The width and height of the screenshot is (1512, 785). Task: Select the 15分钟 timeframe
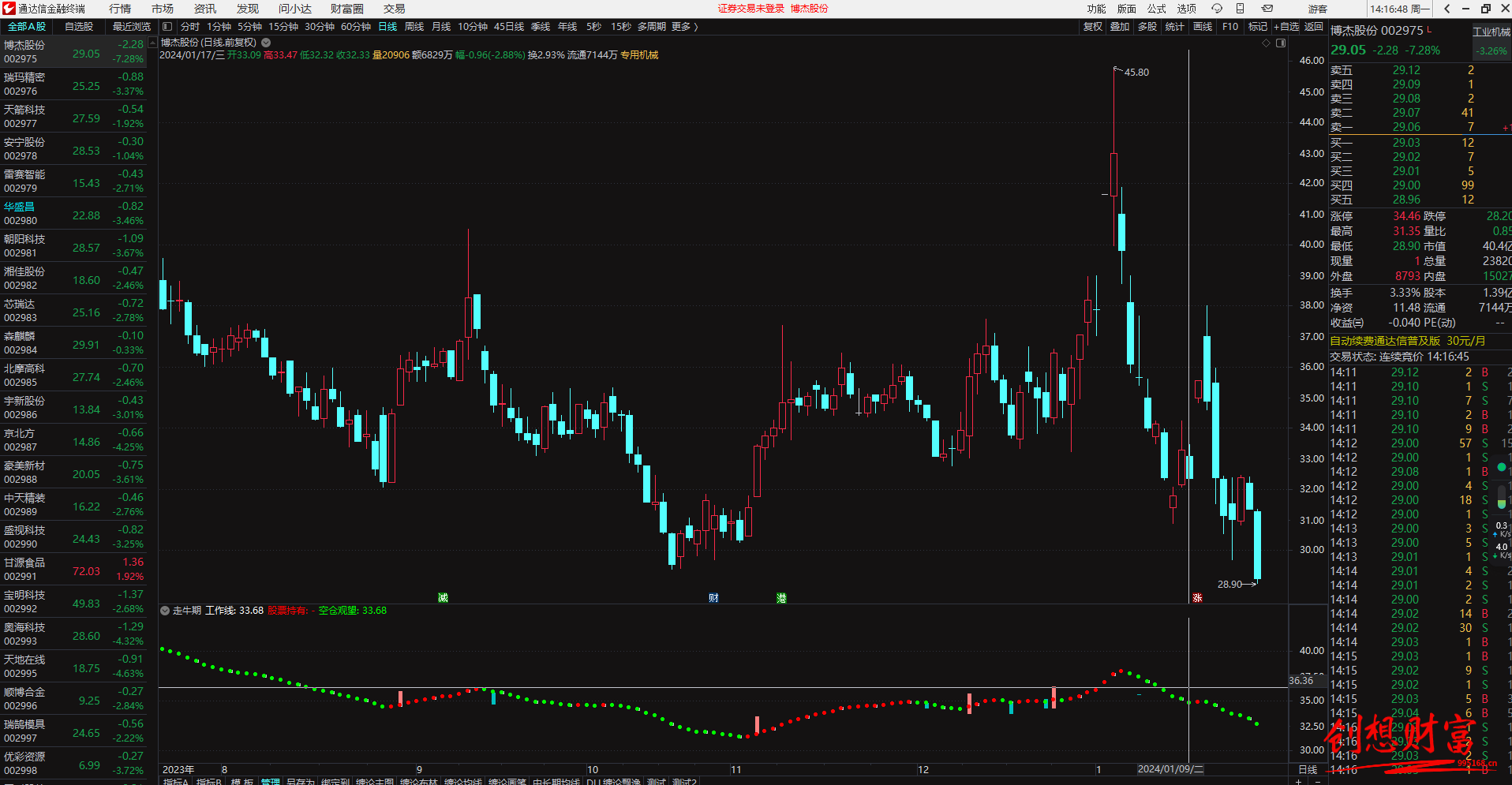[x=283, y=27]
